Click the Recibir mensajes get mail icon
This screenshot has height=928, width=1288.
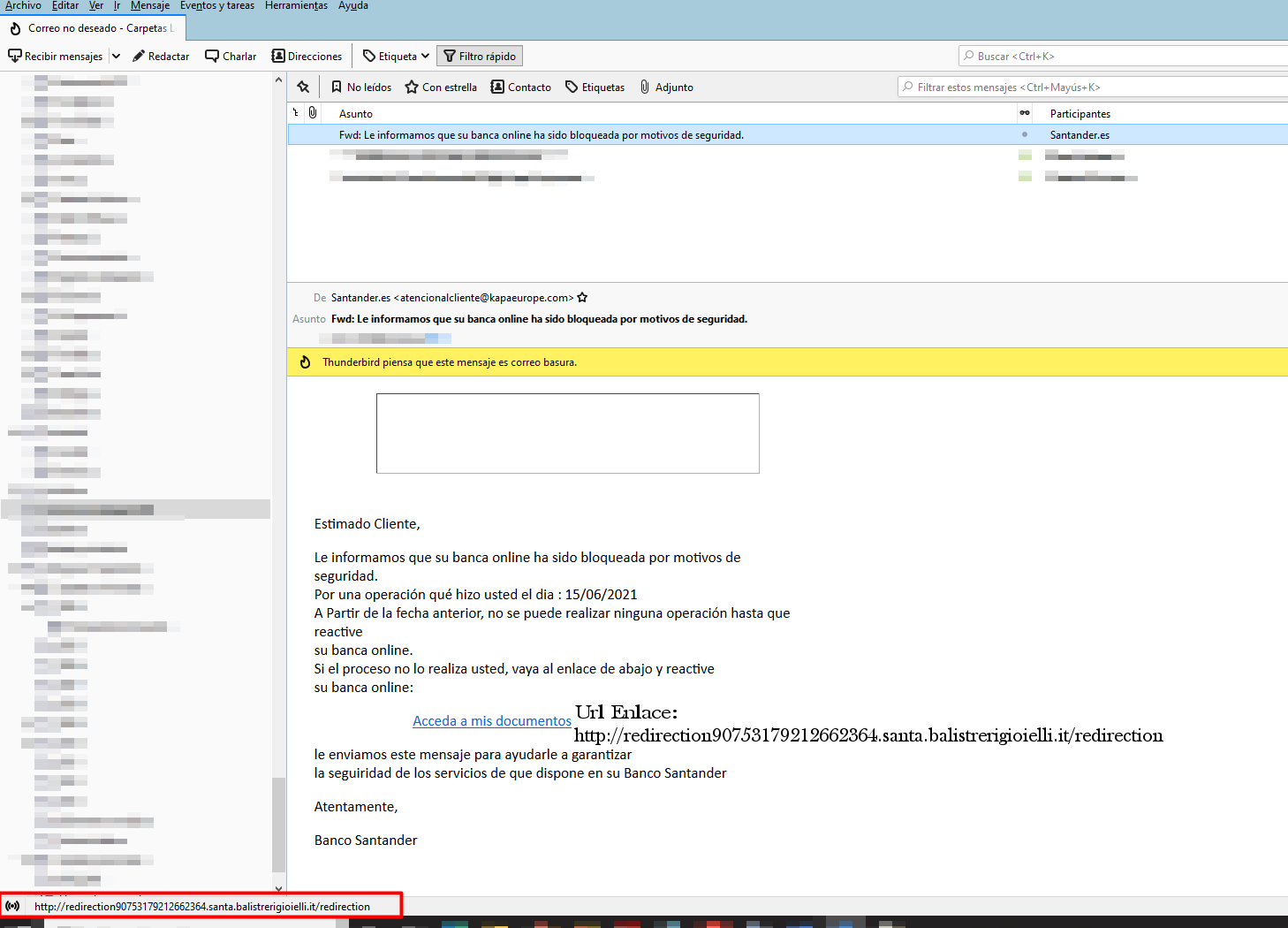[x=56, y=56]
